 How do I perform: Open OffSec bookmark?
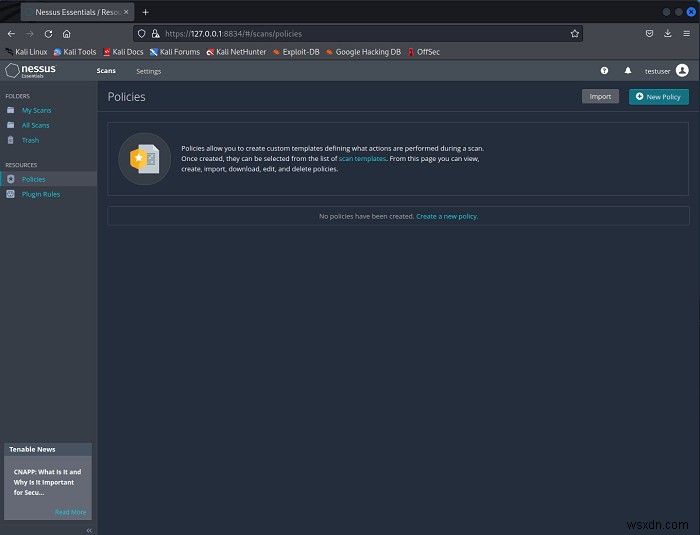tap(424, 52)
